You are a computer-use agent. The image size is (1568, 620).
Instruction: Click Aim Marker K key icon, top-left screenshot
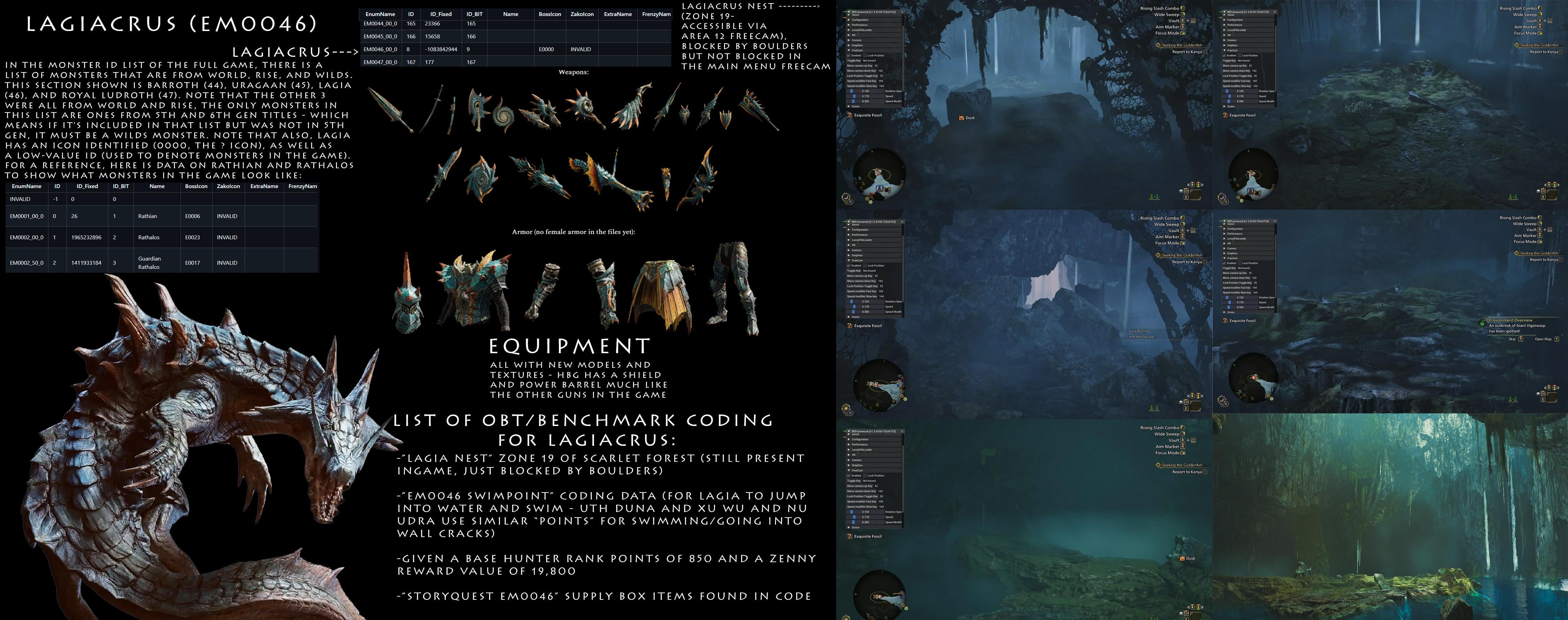(1183, 27)
